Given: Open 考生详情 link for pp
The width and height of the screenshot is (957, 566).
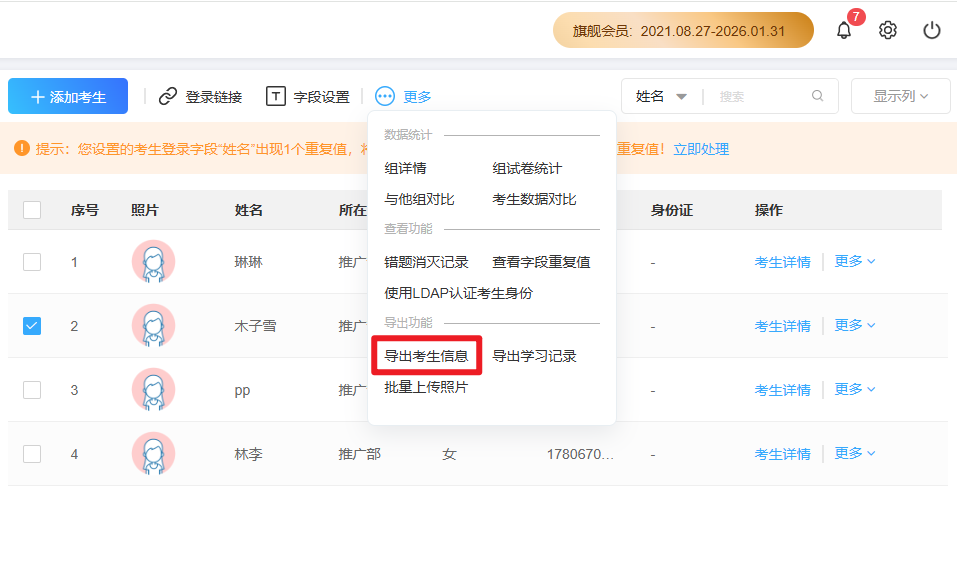Looking at the screenshot, I should 782,390.
